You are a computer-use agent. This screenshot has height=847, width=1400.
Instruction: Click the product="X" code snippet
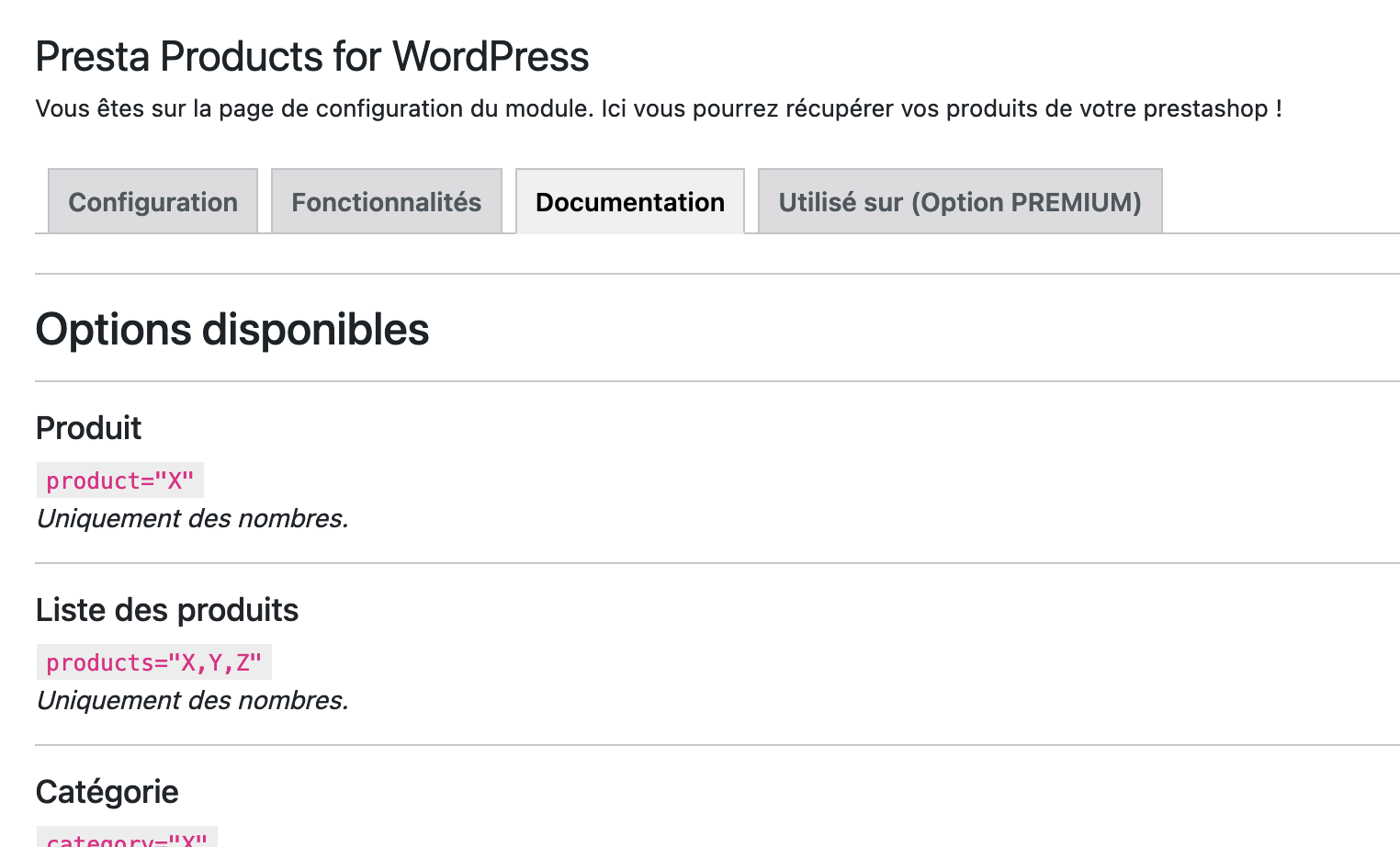[x=120, y=480]
